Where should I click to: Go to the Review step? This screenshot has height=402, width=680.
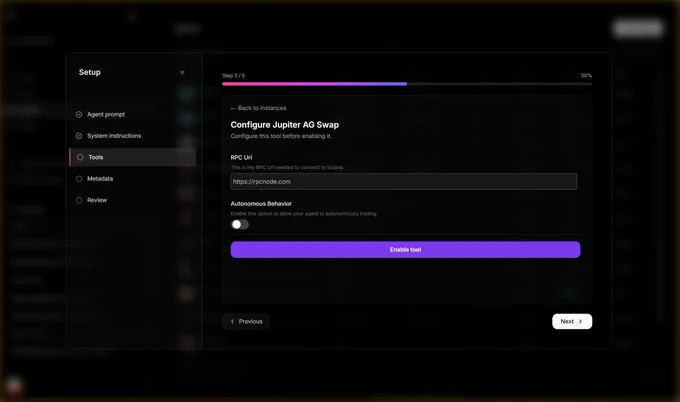pyautogui.click(x=97, y=200)
